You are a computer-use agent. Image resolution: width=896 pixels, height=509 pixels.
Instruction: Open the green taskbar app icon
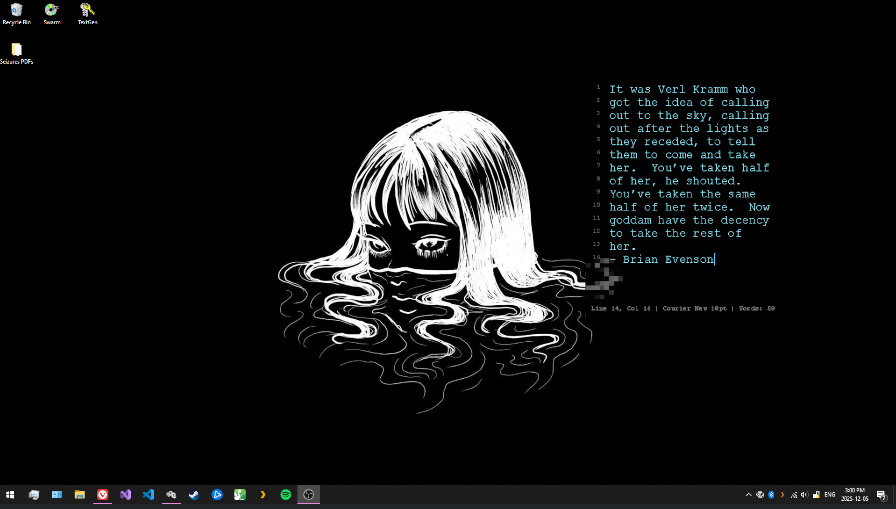tap(240, 495)
